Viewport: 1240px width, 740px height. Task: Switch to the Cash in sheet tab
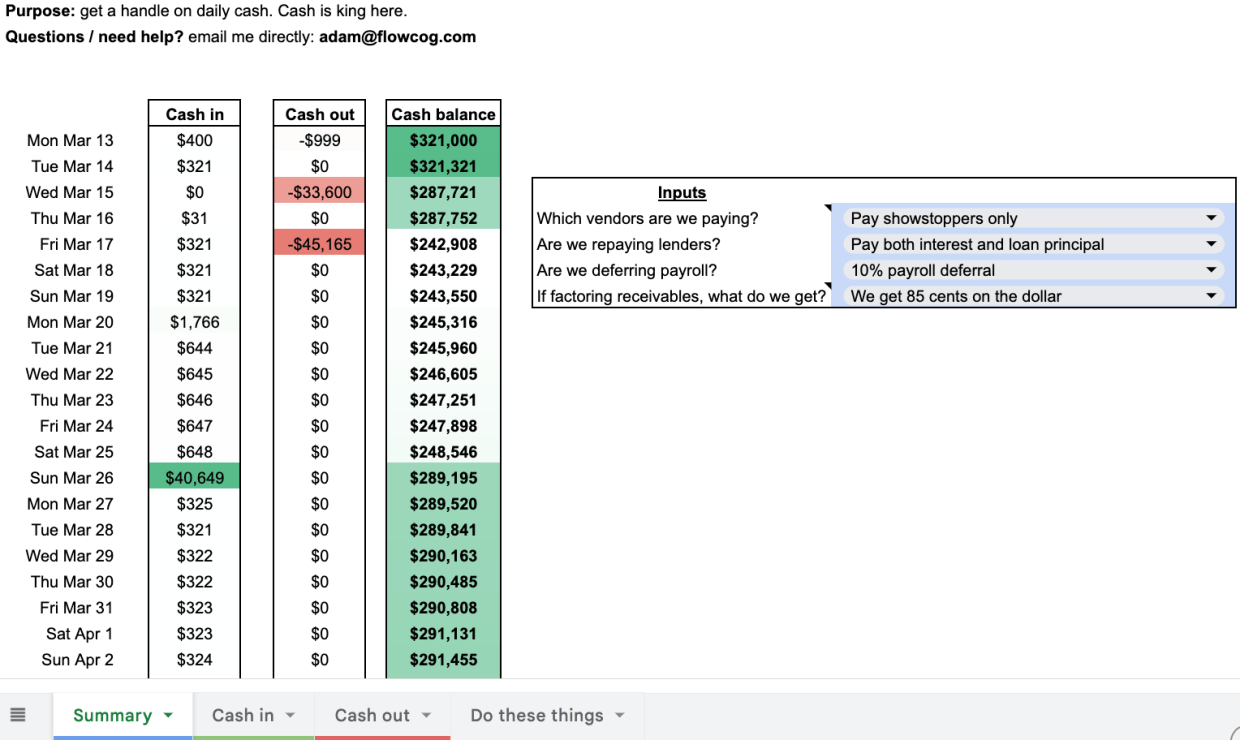(243, 715)
